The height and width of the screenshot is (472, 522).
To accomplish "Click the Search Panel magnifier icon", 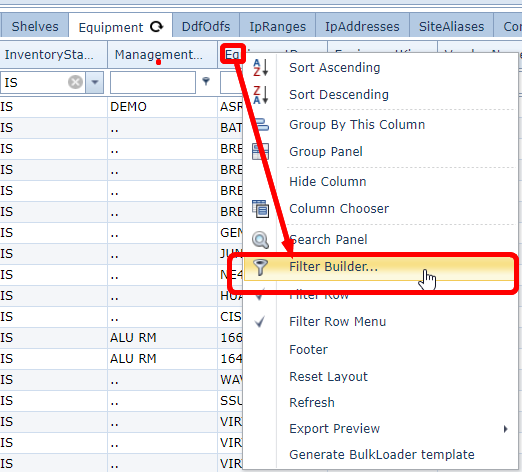I will (x=260, y=240).
